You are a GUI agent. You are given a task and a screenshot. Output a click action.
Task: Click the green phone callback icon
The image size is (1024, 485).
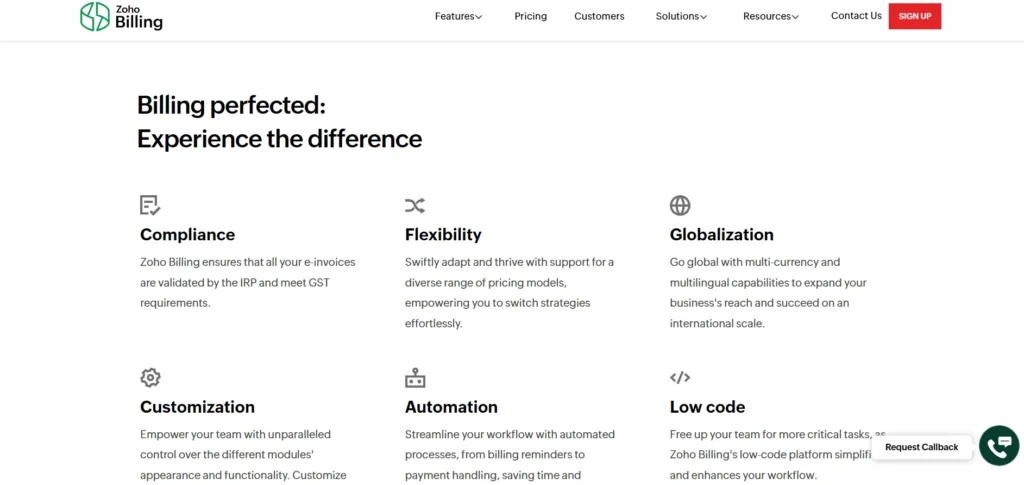[999, 446]
